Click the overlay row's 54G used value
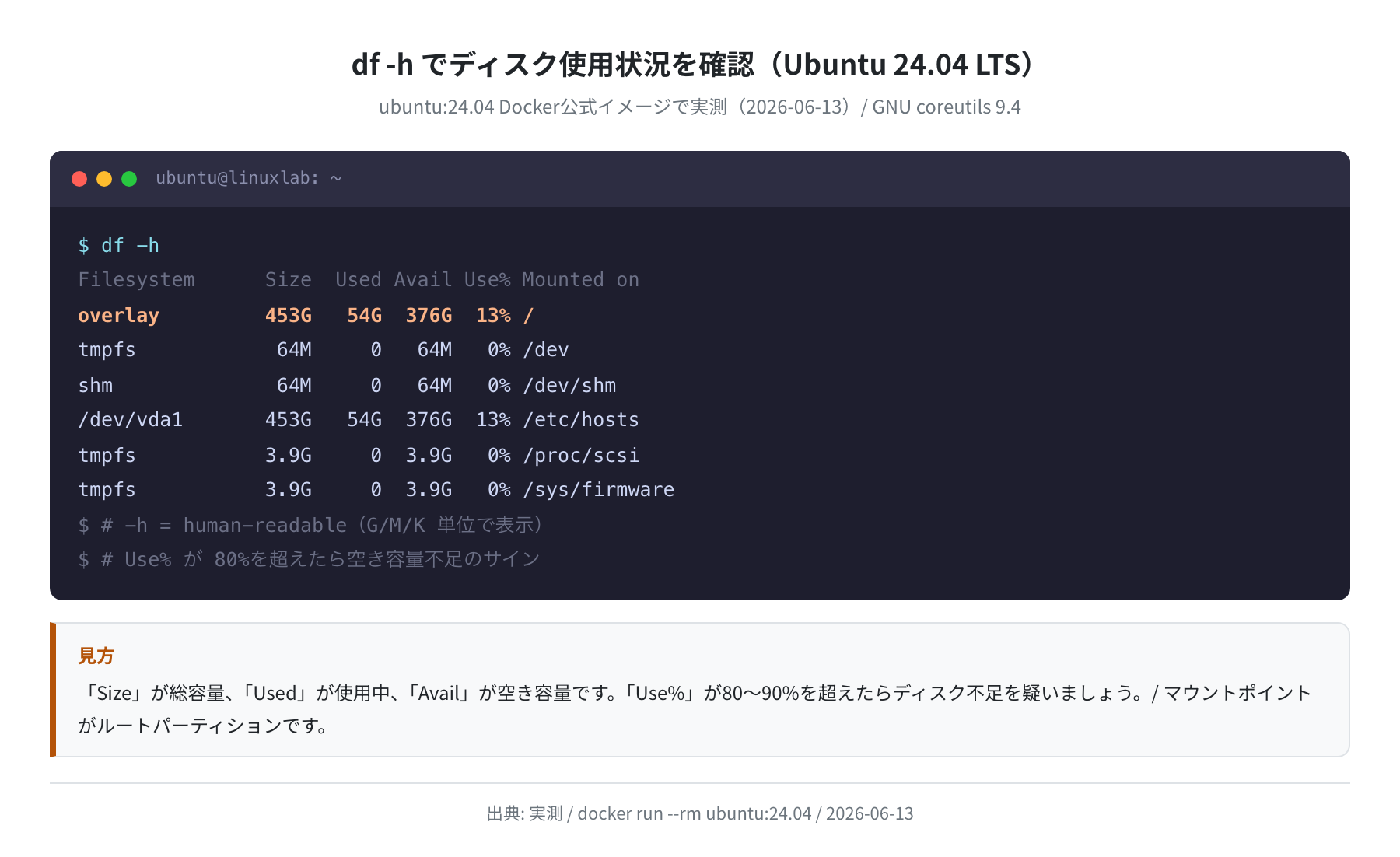 (365, 316)
